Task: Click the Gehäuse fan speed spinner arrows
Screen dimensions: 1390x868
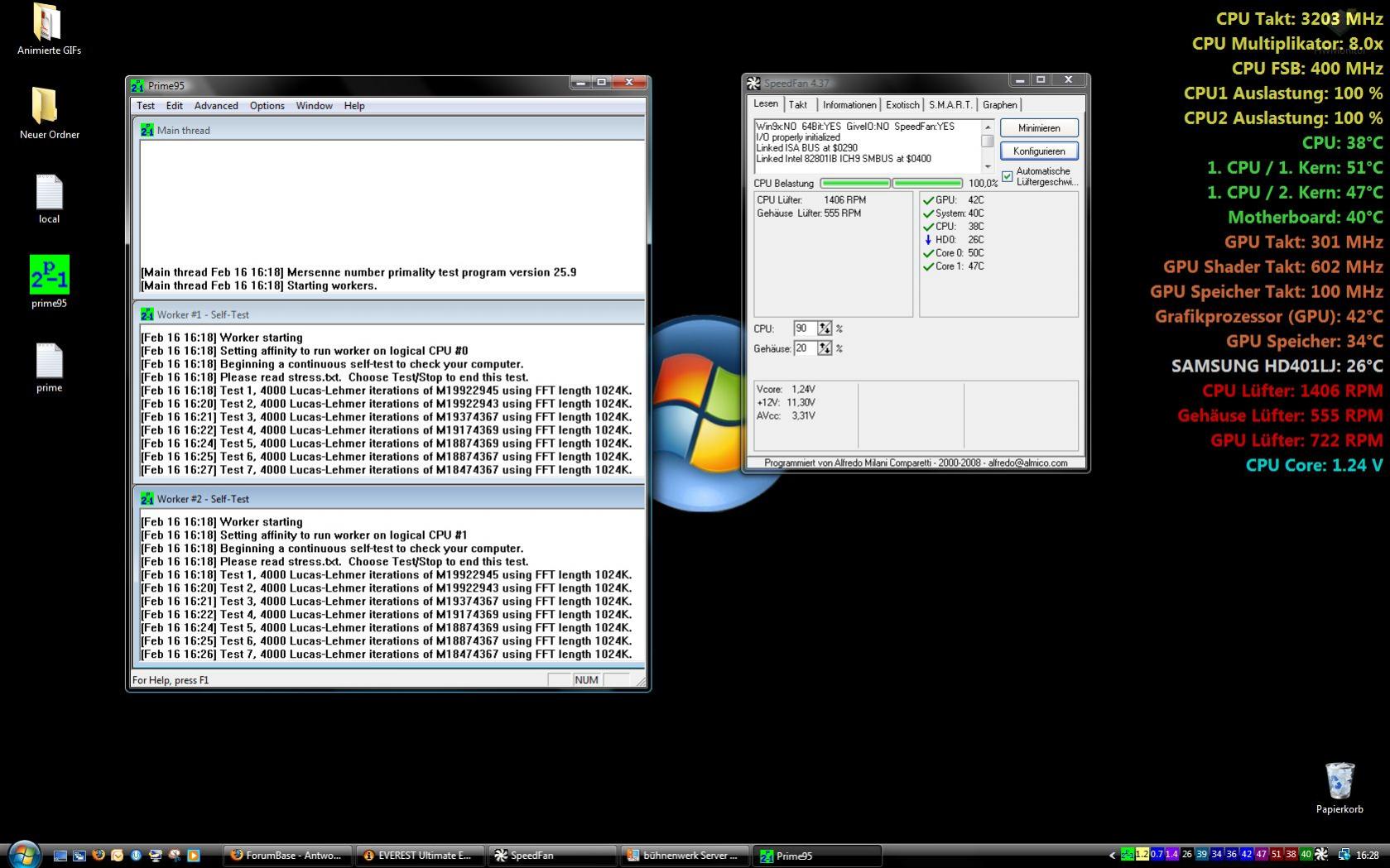Action: click(825, 348)
